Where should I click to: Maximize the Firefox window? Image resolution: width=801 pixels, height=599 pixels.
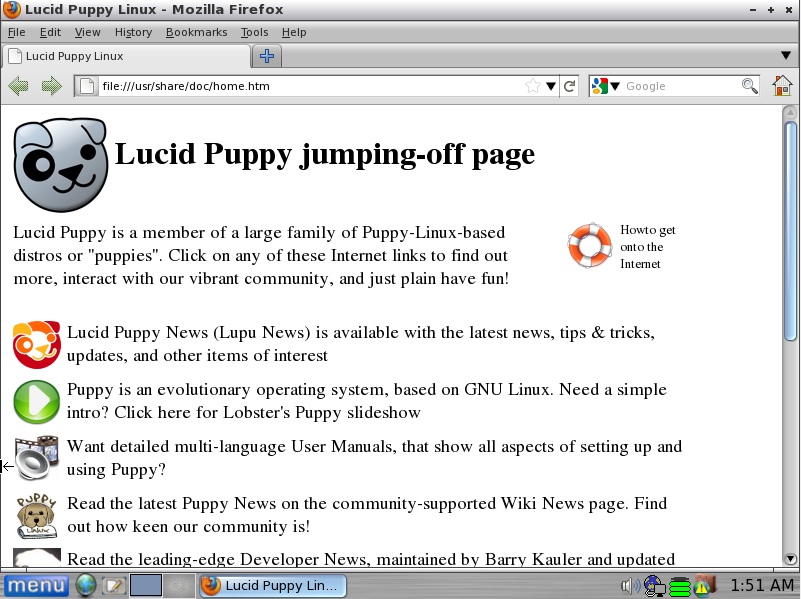coord(770,10)
